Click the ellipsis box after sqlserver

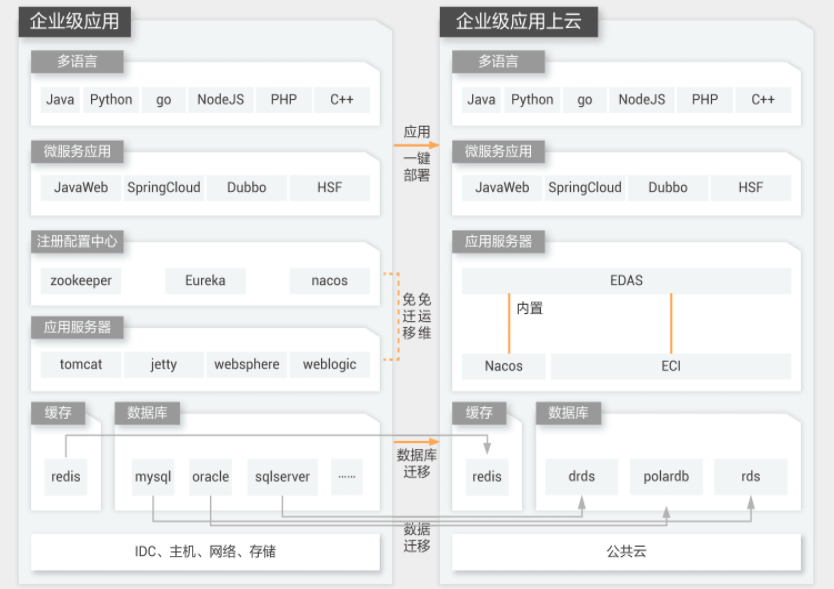click(x=347, y=477)
